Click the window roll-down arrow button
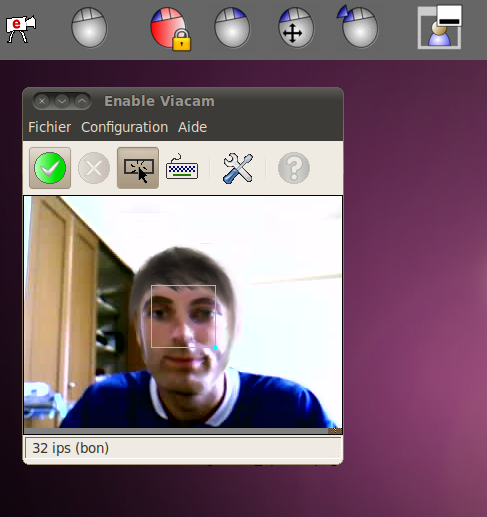Viewport: 487px width, 517px height. [62, 101]
